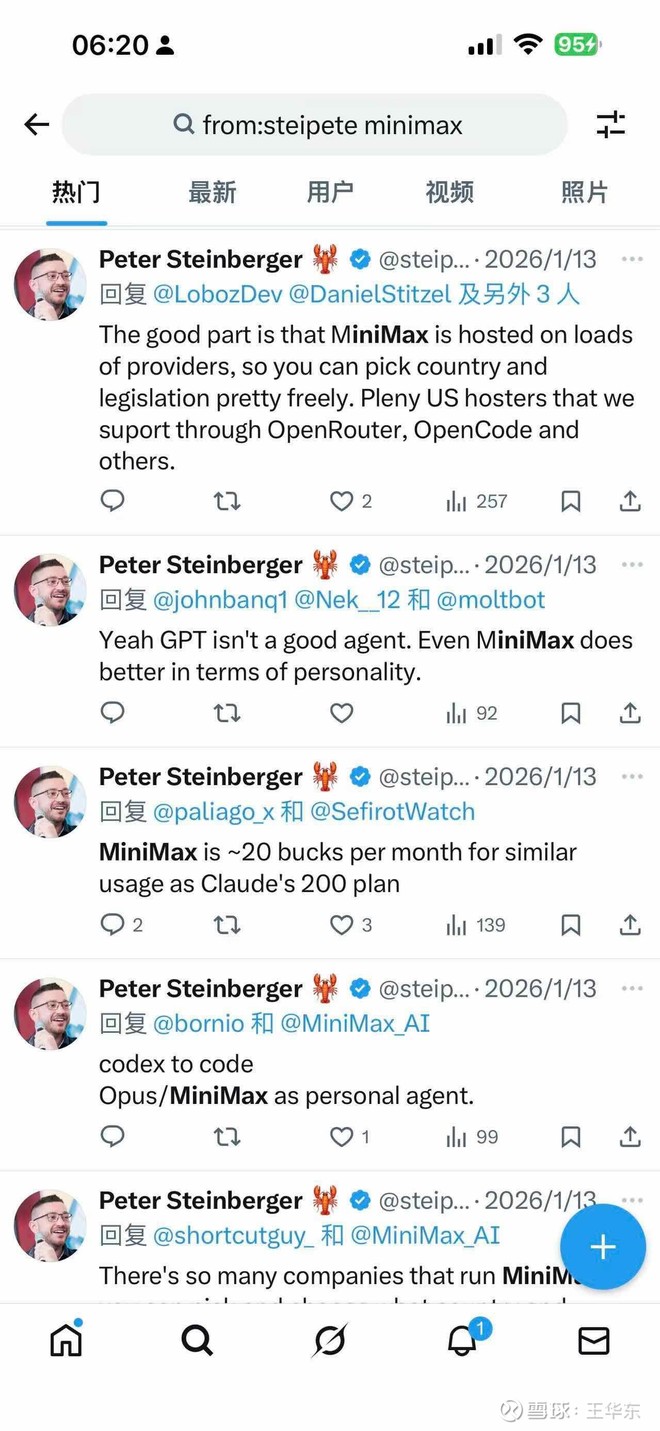
Task: Share the first tweet about MiniMax providers
Action: tap(630, 501)
